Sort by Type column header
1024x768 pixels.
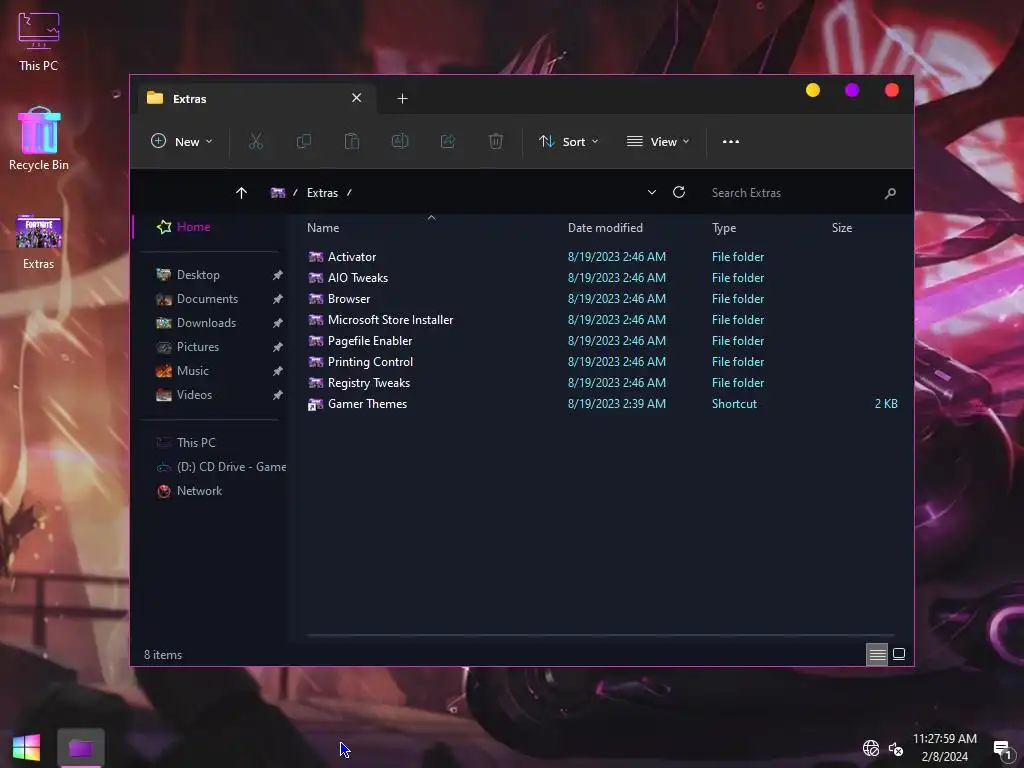[x=724, y=228]
